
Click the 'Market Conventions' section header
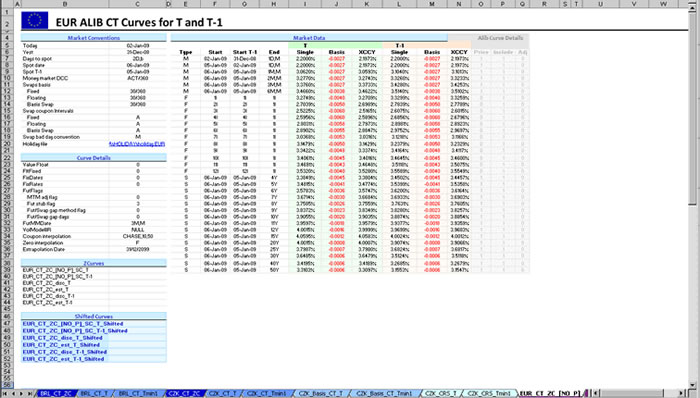94,38
